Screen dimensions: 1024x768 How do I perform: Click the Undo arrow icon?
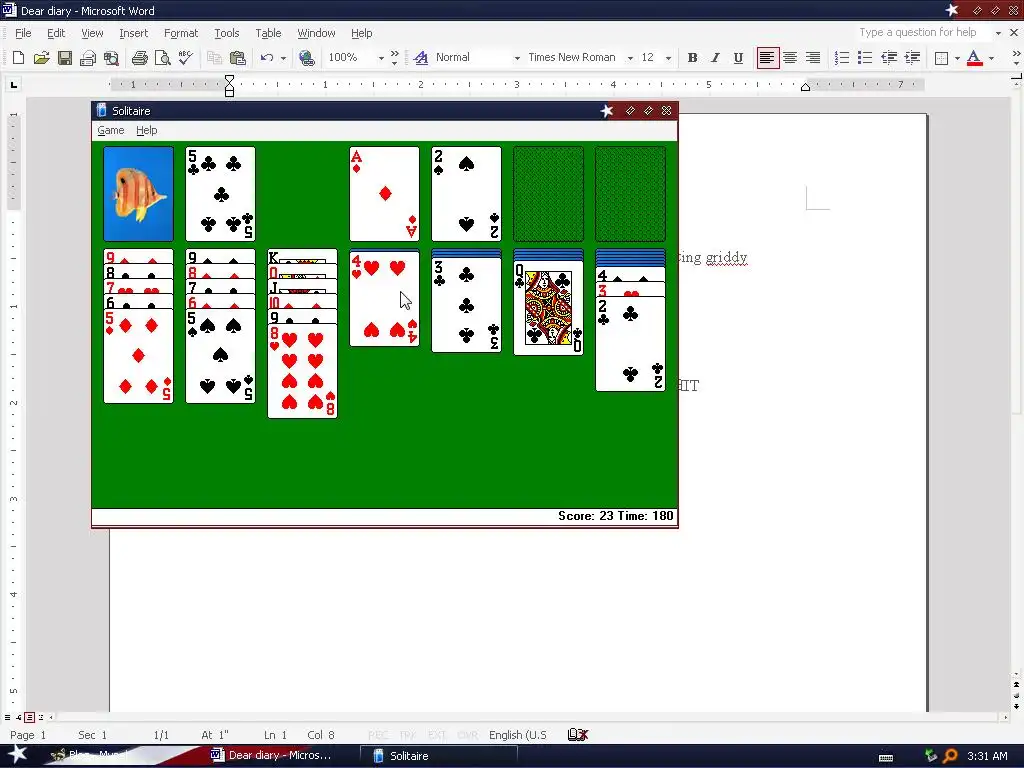pyautogui.click(x=266, y=57)
